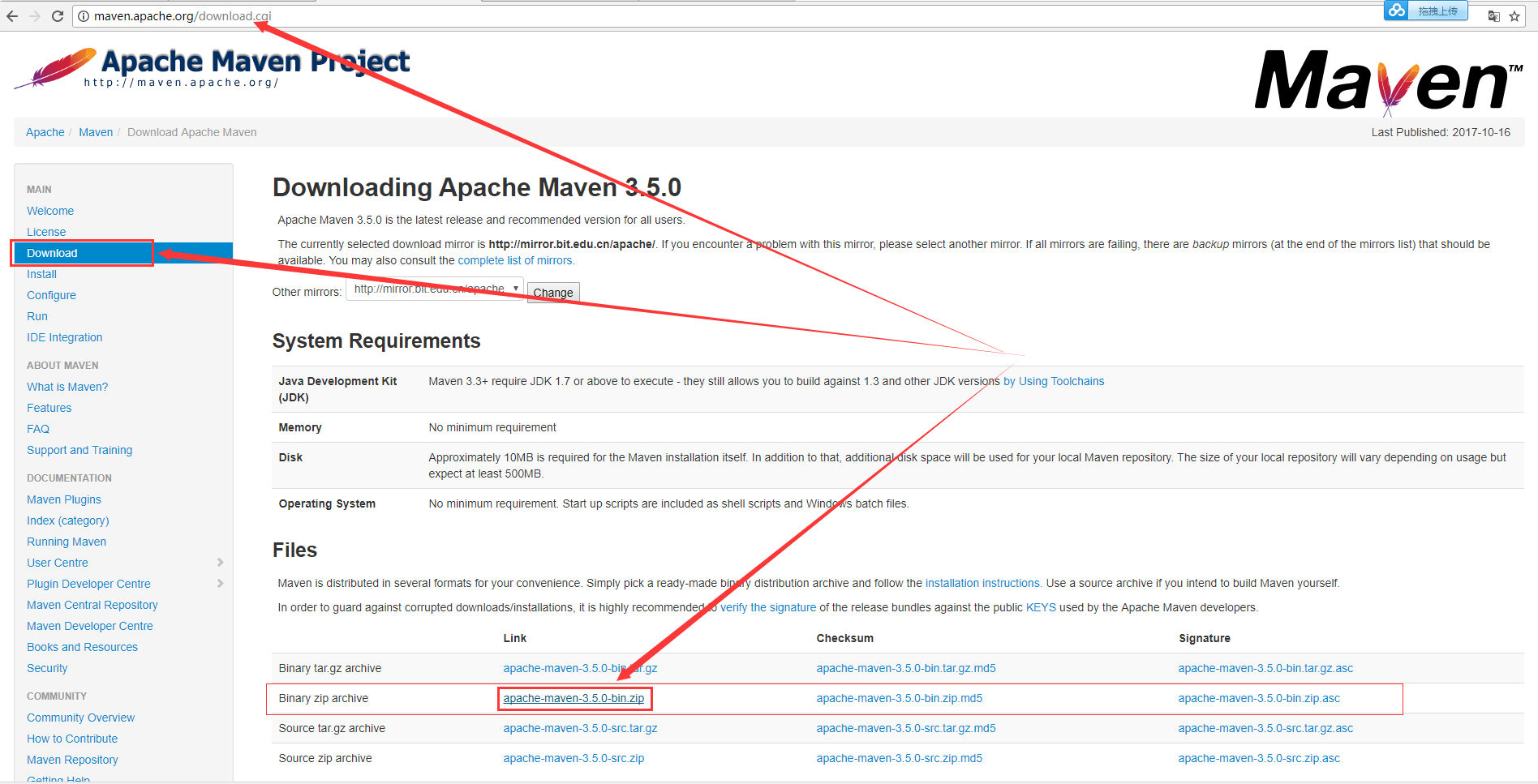
Task: Open apache-maven-3.5.0-src.tar.gz.asc signature
Action: [1265, 728]
